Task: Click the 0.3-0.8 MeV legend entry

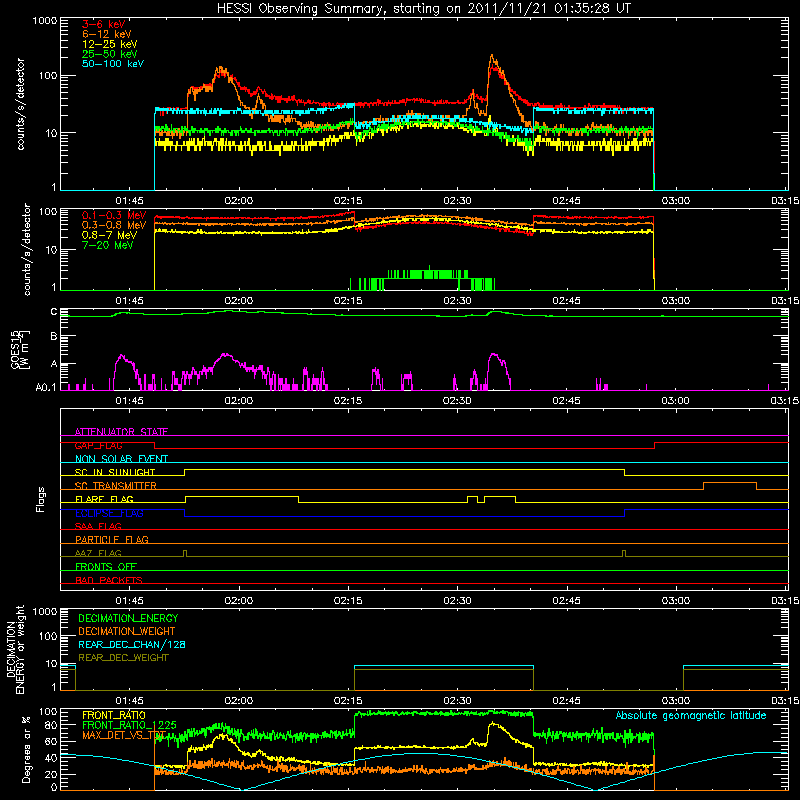Action: point(114,225)
